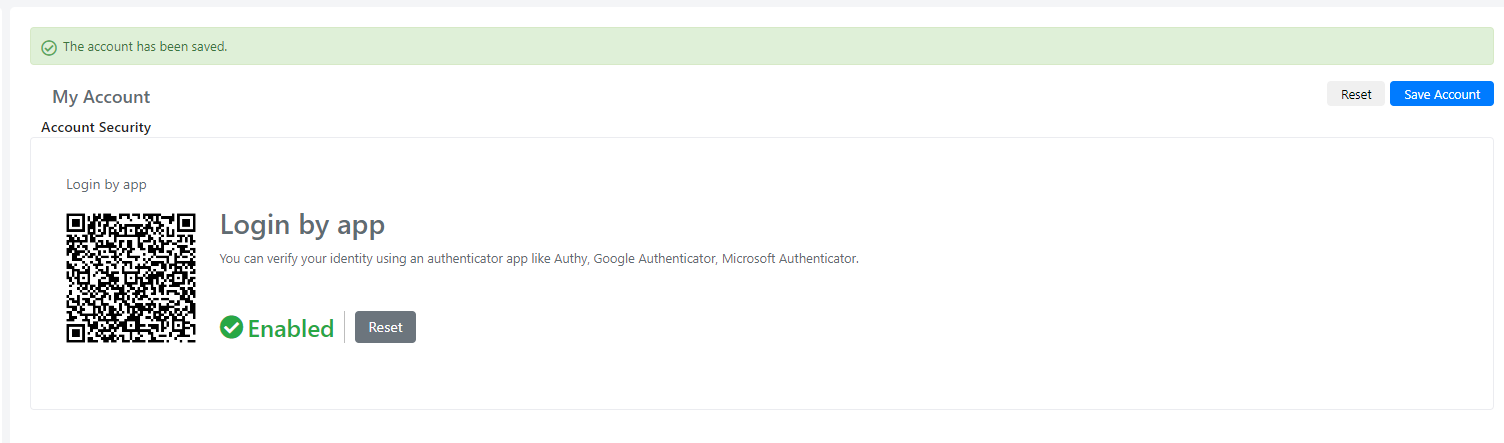Viewport: 1504px width, 443px height.
Task: Click the Reset button beside Save Account
Action: tap(1356, 94)
